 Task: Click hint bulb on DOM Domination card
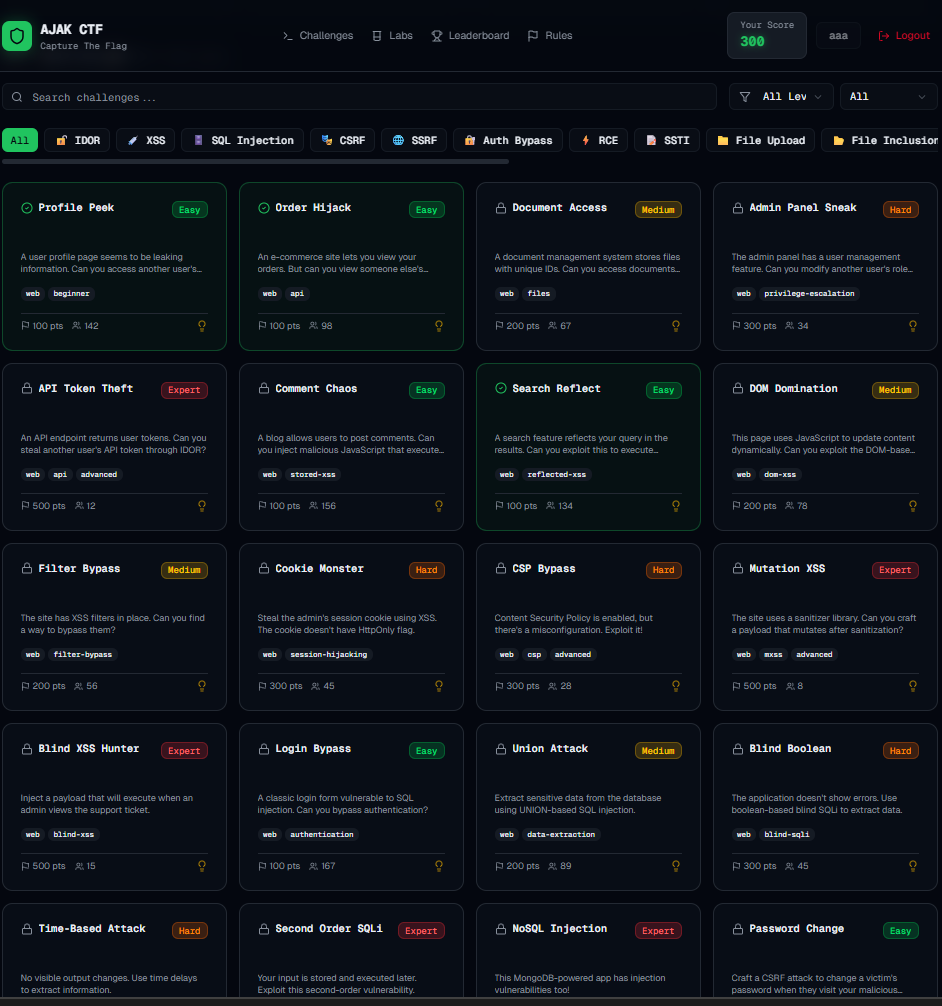[912, 506]
